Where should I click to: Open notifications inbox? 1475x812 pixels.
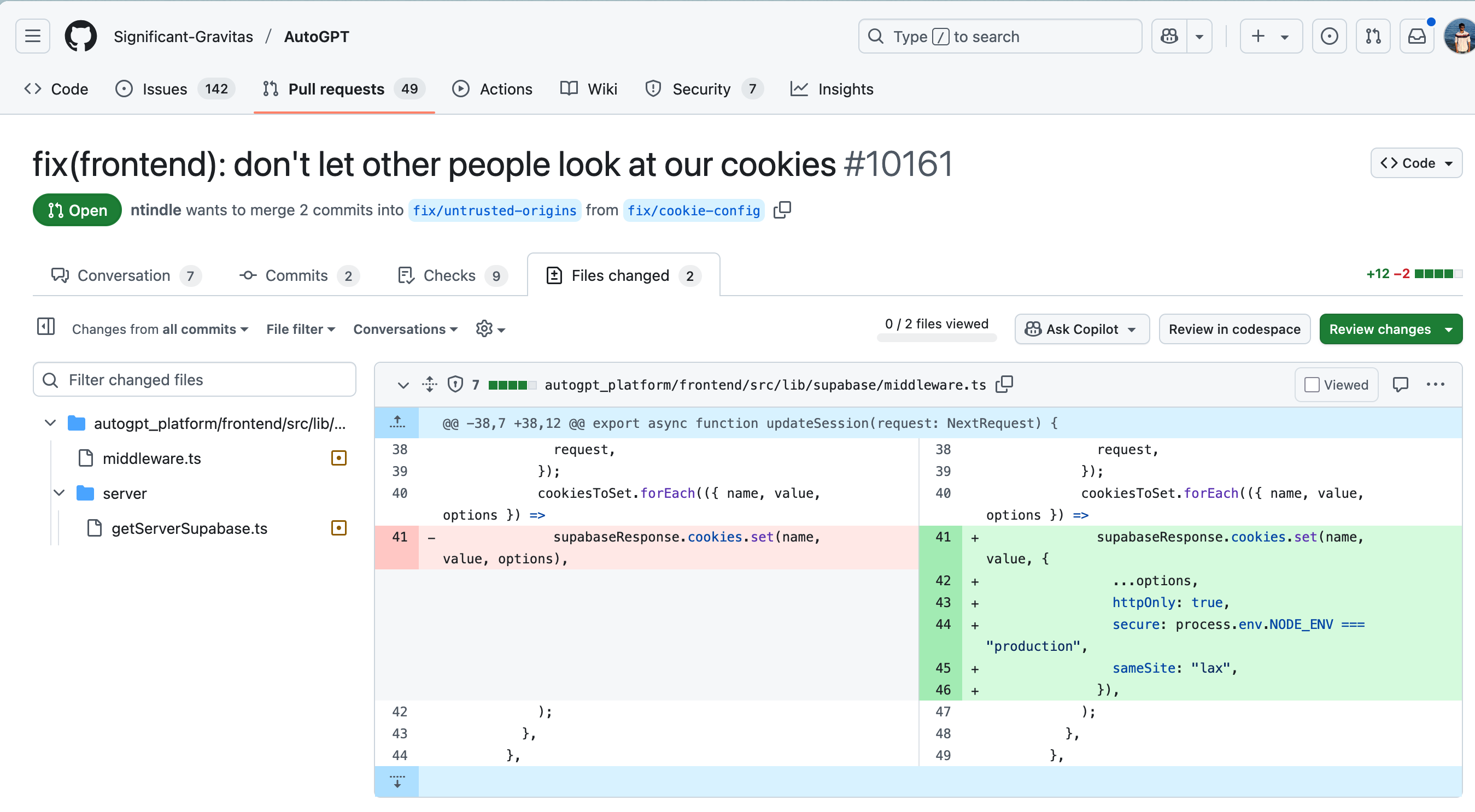pyautogui.click(x=1417, y=37)
